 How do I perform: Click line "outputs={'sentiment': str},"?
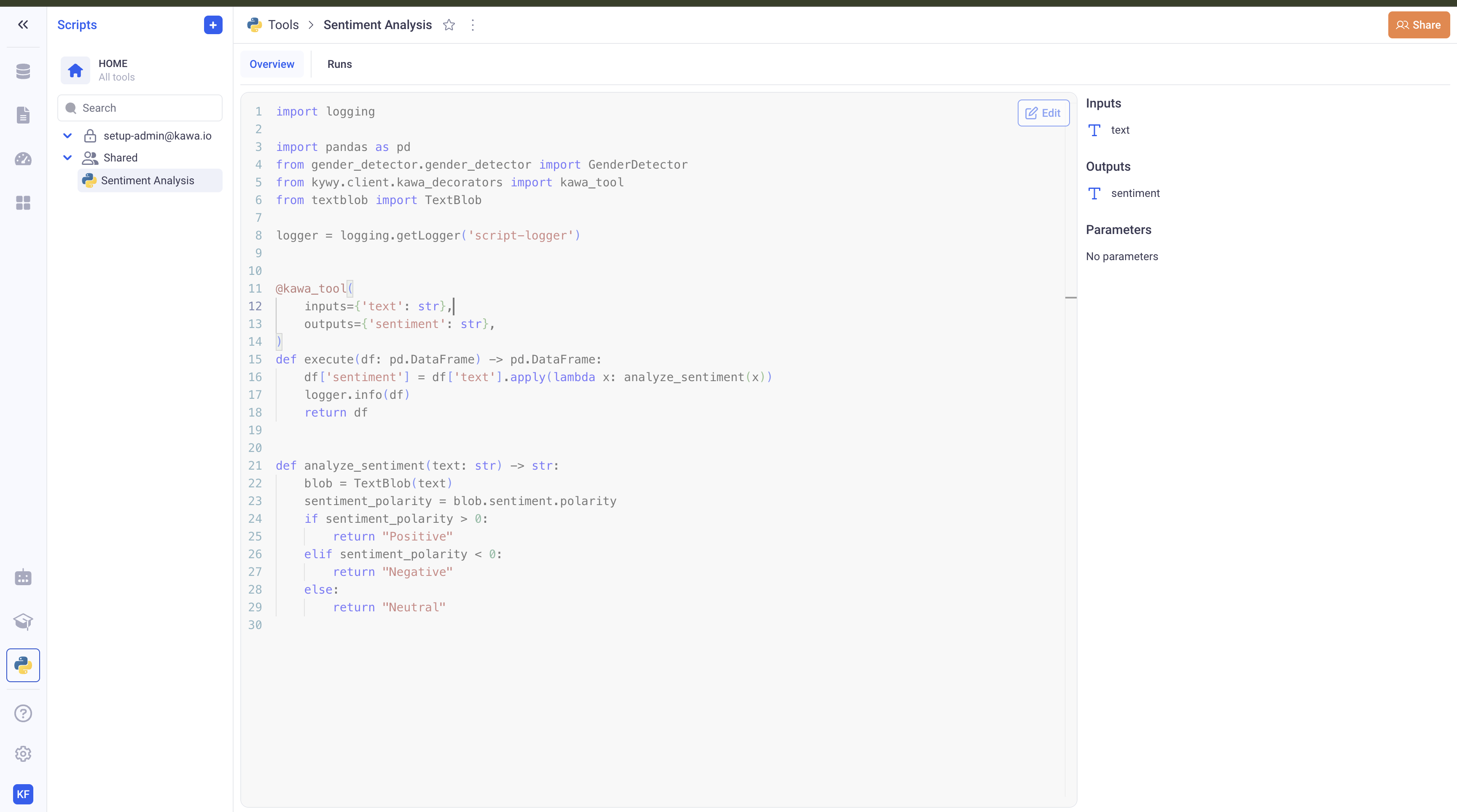399,324
